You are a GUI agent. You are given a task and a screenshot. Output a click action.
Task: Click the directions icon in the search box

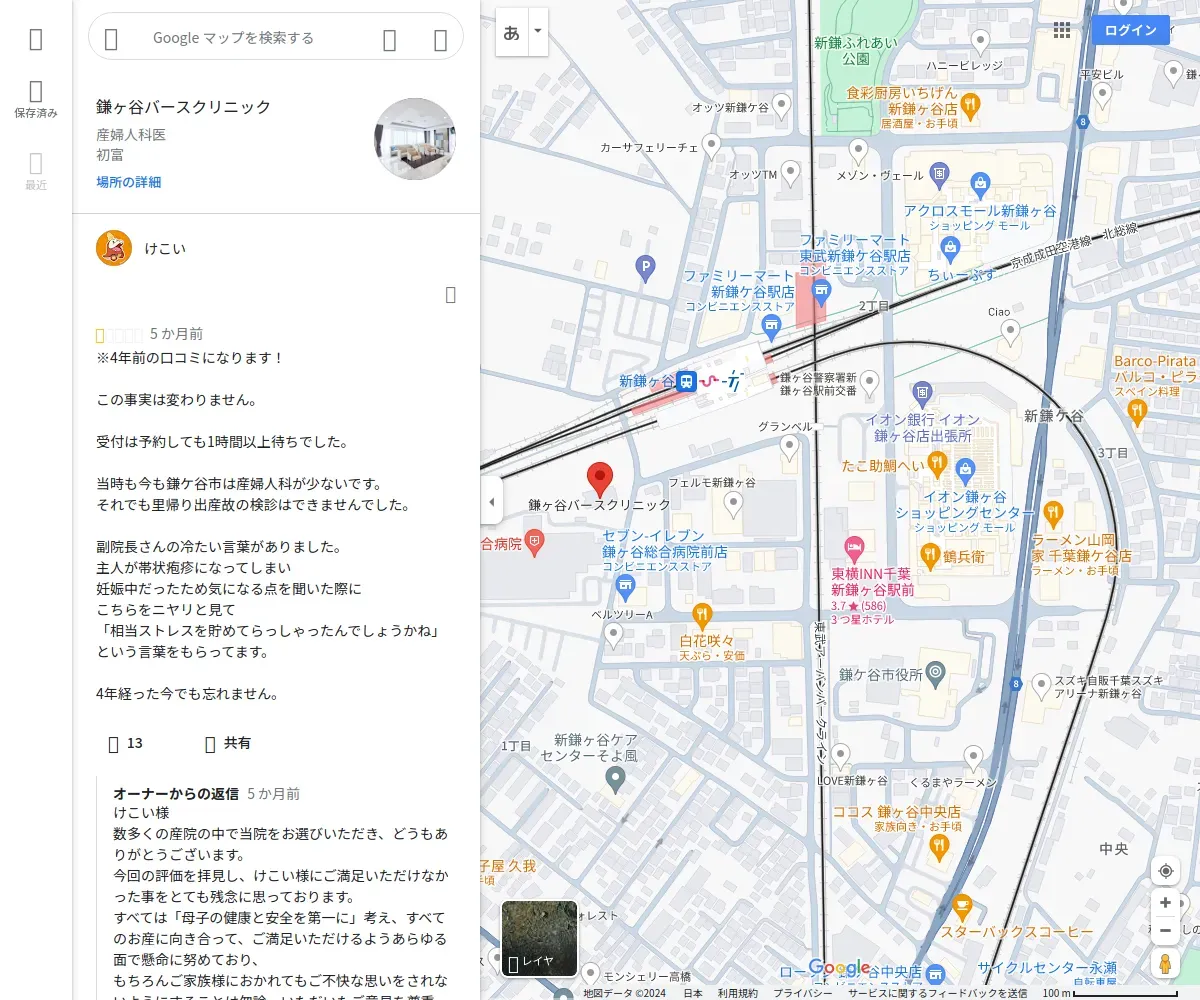[440, 39]
